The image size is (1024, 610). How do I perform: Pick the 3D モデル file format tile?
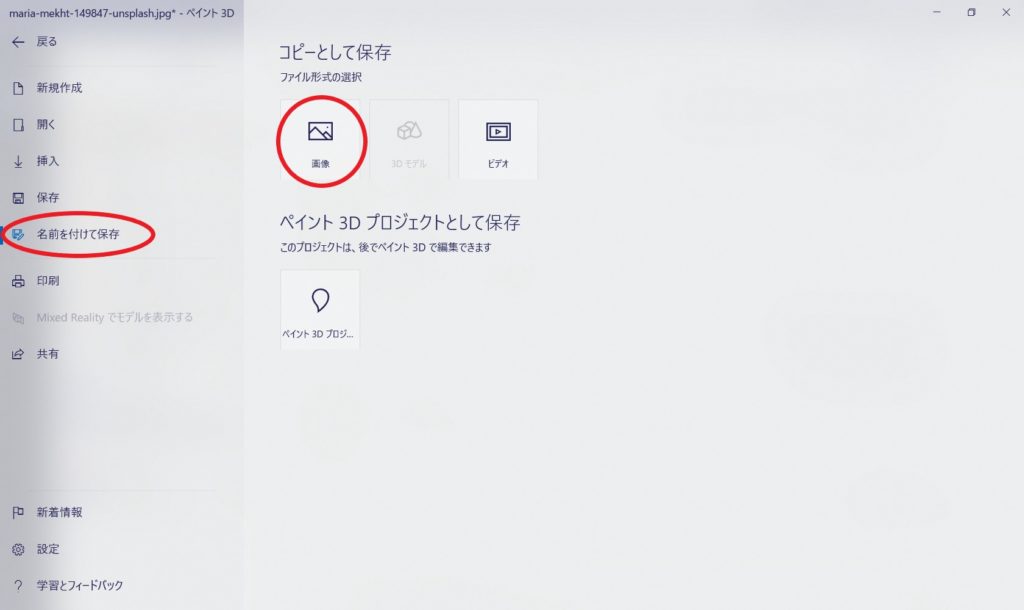(x=409, y=140)
